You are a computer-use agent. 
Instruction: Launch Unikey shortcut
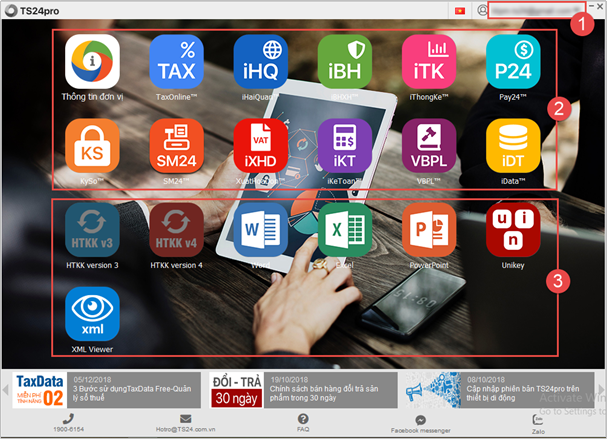(x=513, y=230)
